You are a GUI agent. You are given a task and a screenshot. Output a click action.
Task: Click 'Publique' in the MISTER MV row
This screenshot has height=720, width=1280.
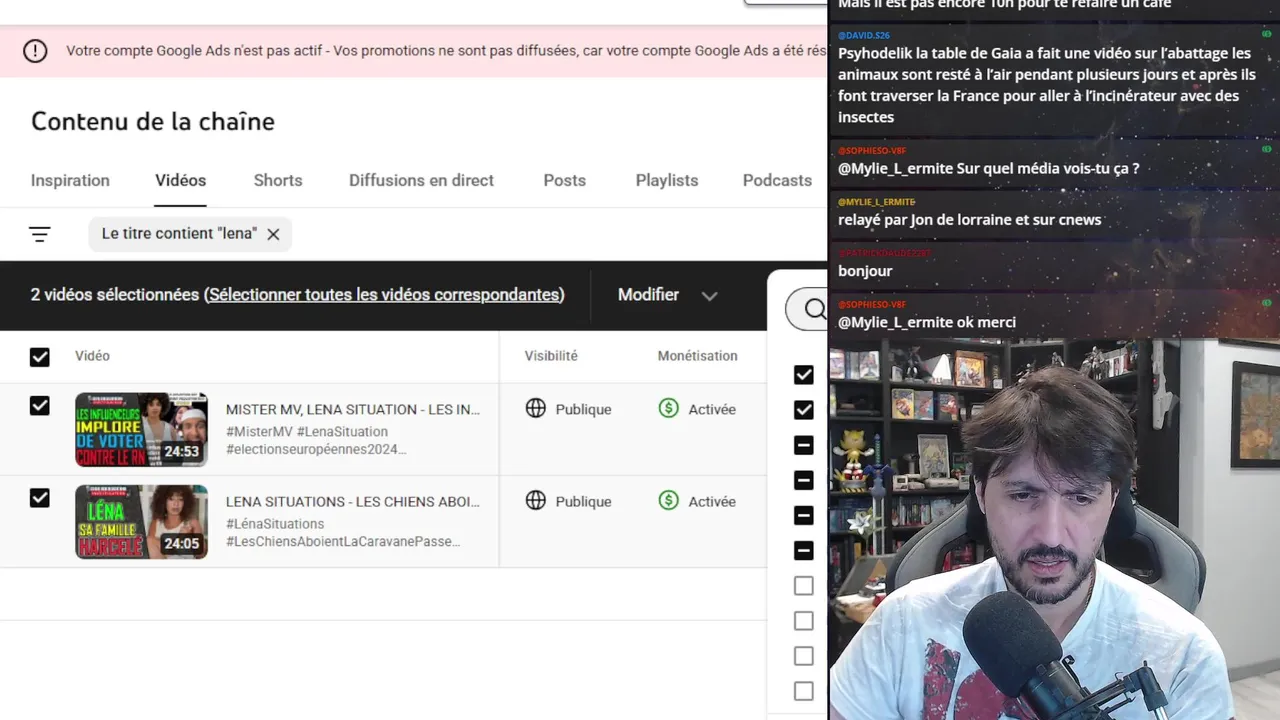coord(583,409)
